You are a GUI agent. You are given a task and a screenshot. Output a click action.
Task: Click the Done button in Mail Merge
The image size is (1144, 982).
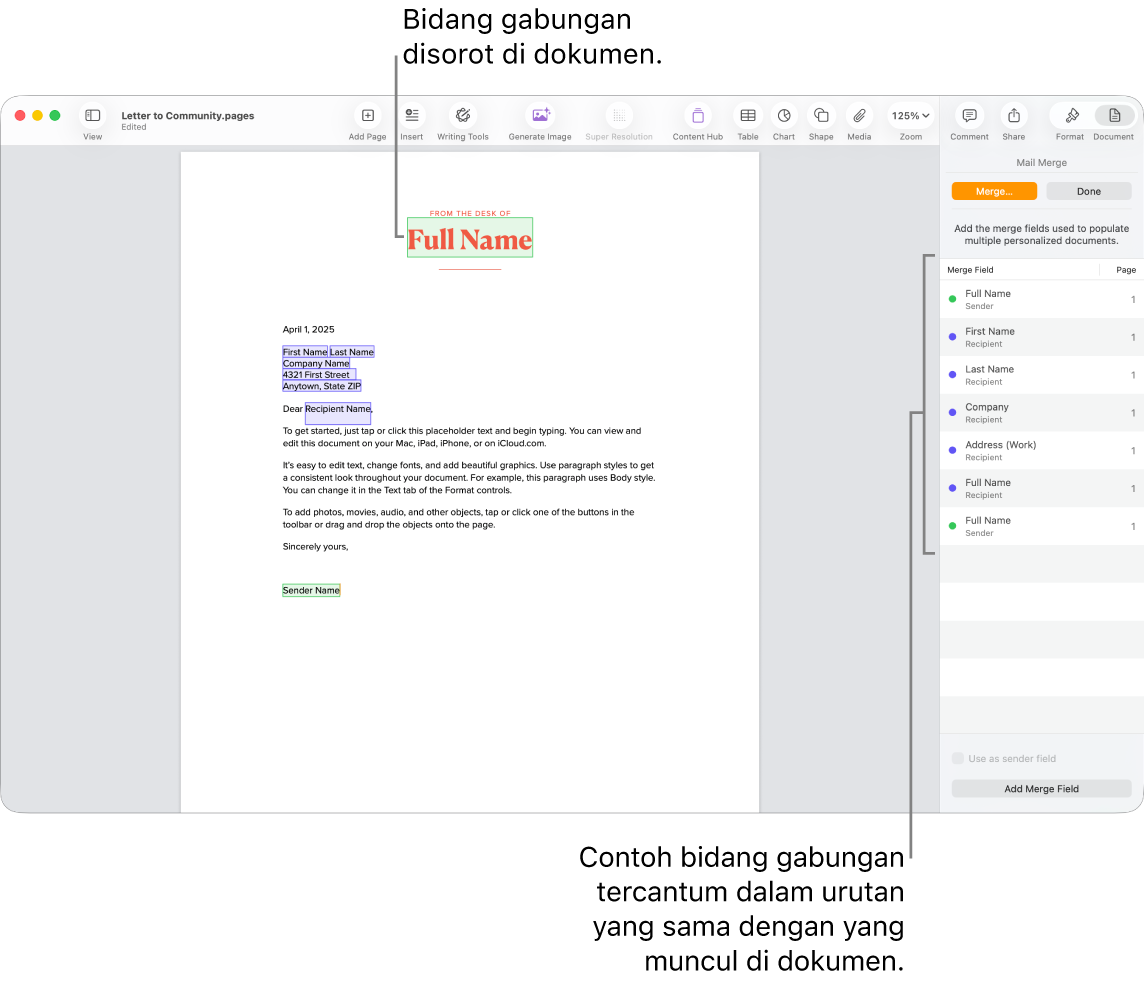(1089, 191)
